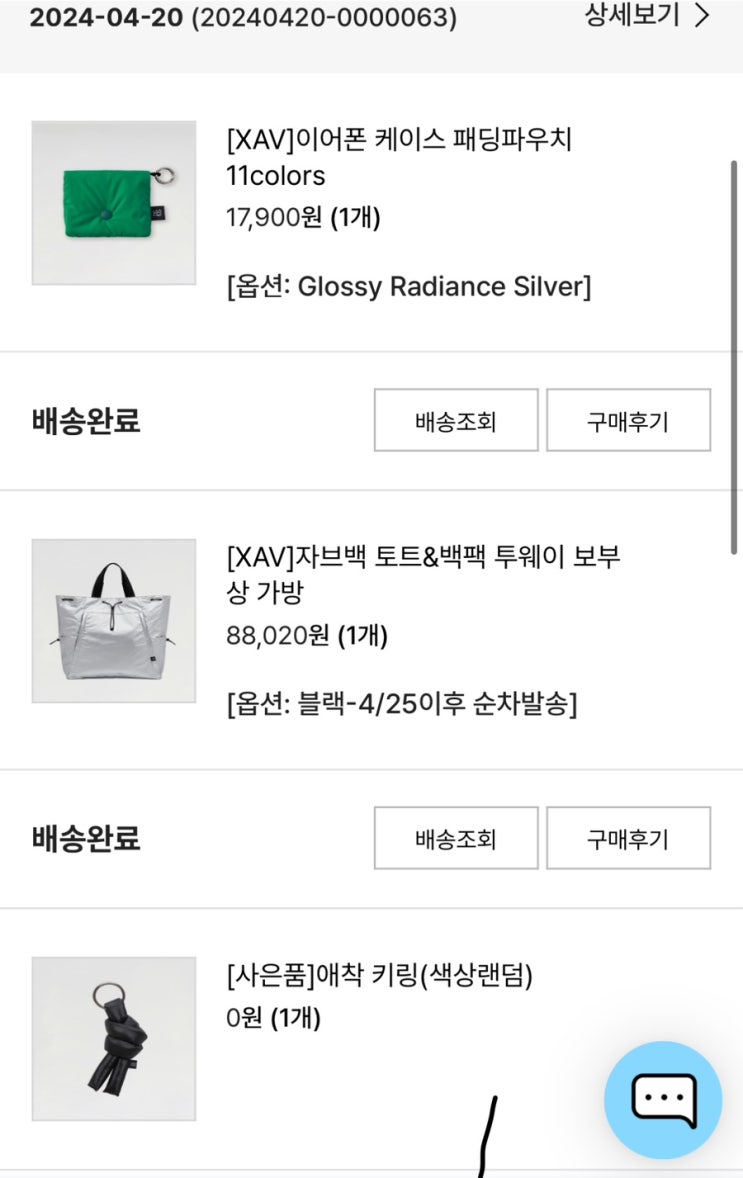Viewport: 743px width, 1178px height.
Task: Click the 블랙-4/25이후 순차발송 option text
Action: pos(402,704)
